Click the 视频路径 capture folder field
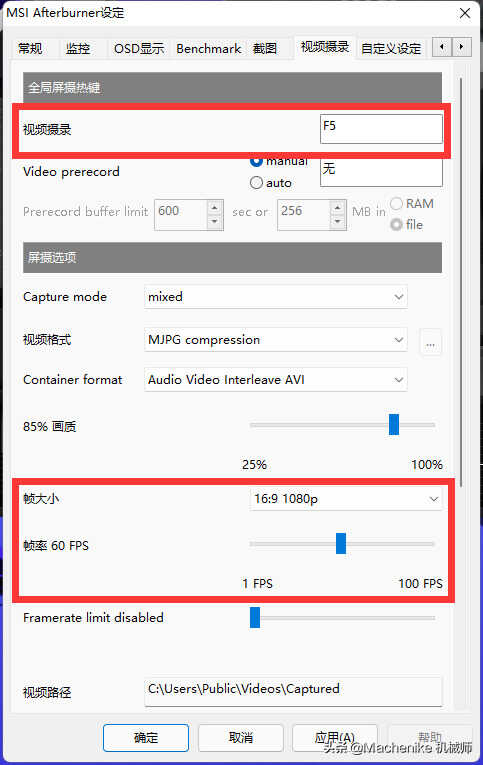Viewport: 483px width, 765px height. (293, 691)
